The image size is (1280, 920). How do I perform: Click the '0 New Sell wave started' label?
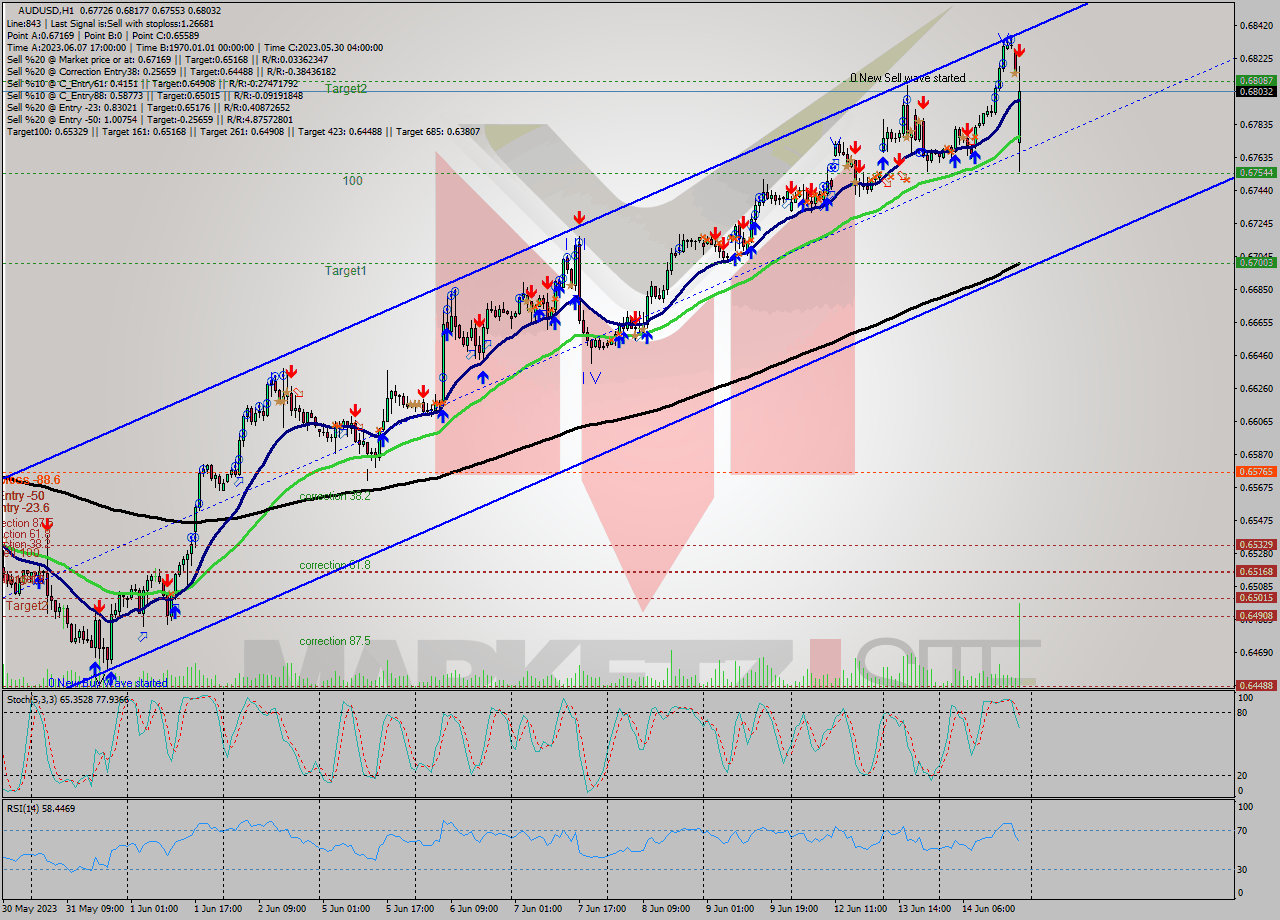click(x=908, y=77)
